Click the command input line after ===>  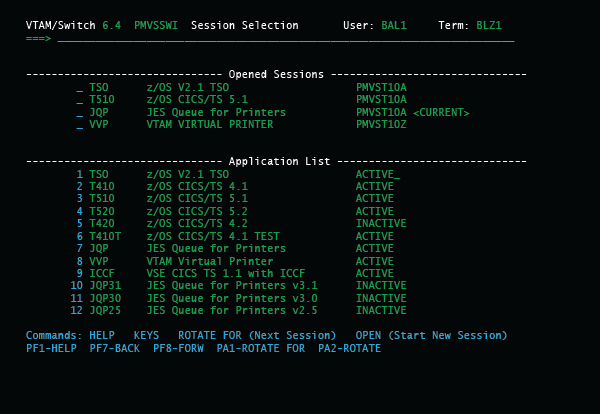point(286,39)
